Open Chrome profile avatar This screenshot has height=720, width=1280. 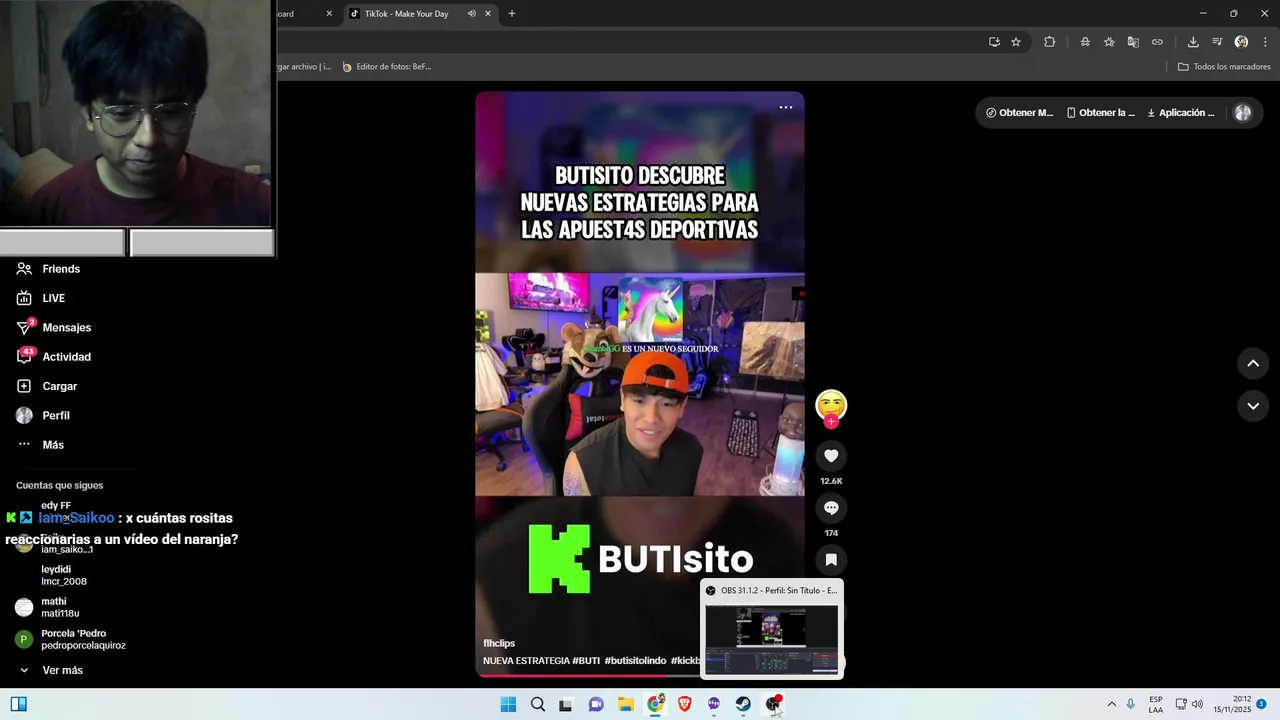(x=1241, y=42)
